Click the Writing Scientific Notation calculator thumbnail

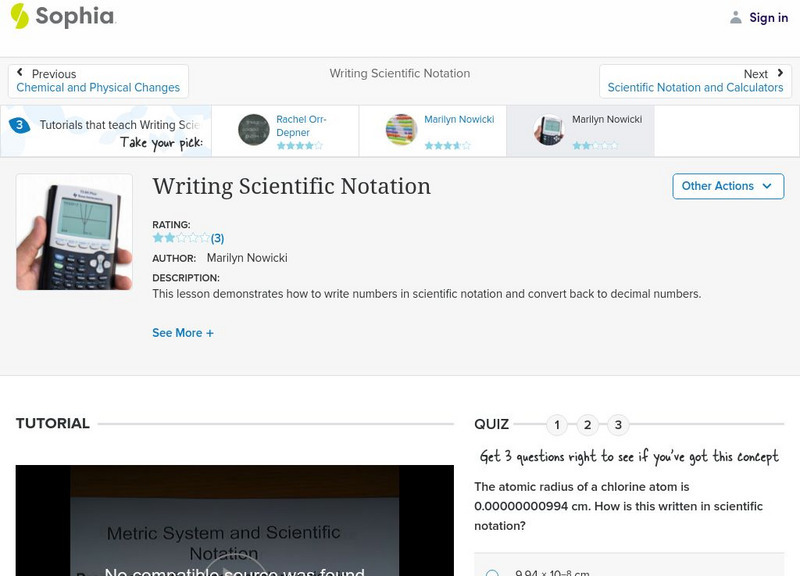[74, 232]
